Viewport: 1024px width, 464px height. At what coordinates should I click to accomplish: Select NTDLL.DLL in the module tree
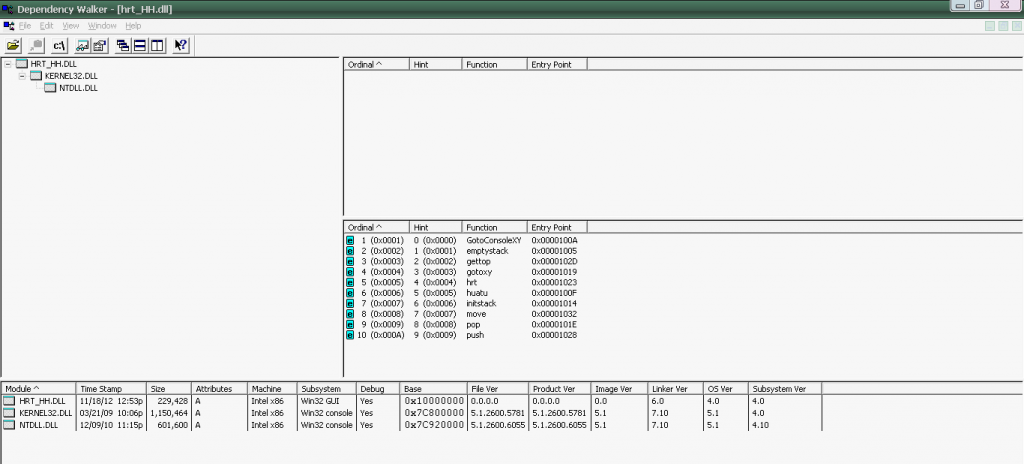click(78, 88)
